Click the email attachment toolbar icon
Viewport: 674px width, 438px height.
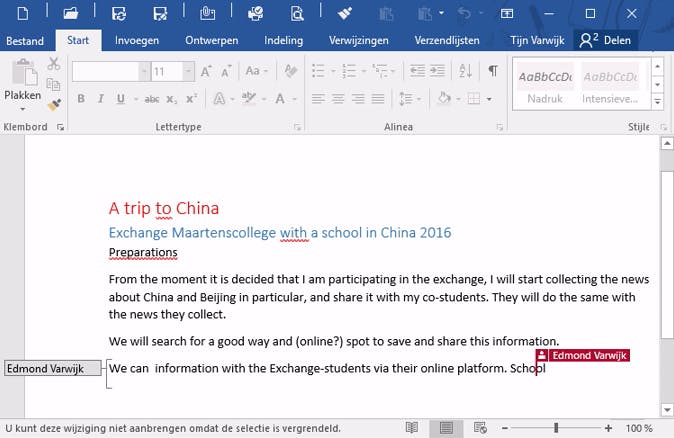[208, 14]
